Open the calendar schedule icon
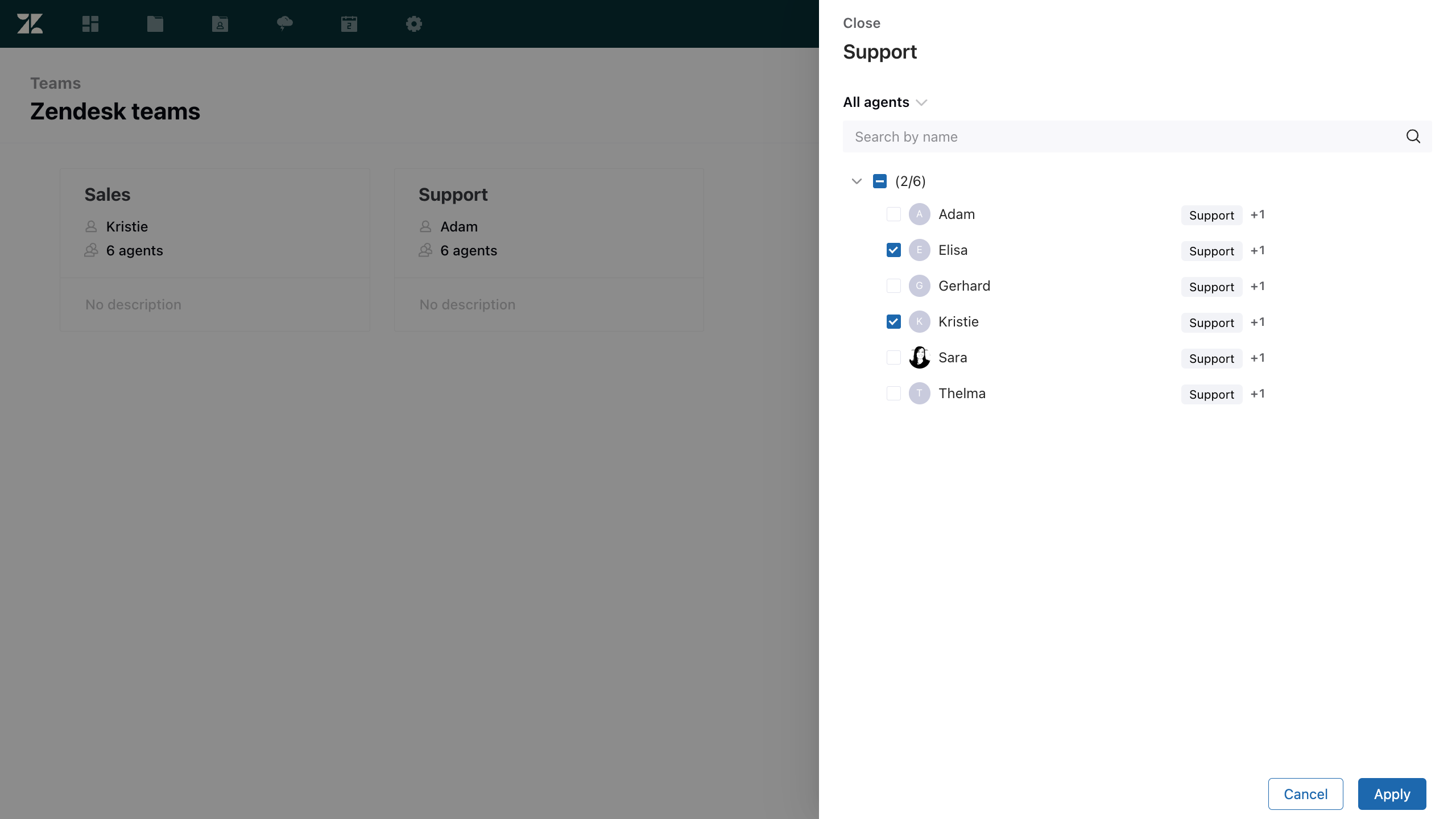 click(349, 24)
